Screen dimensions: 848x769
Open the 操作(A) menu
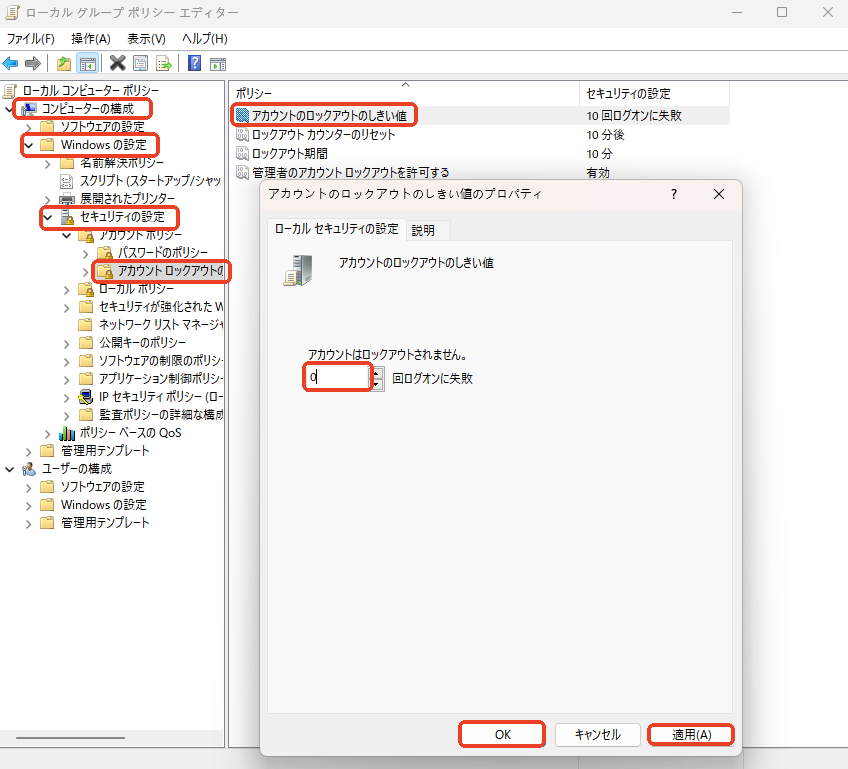click(90, 38)
